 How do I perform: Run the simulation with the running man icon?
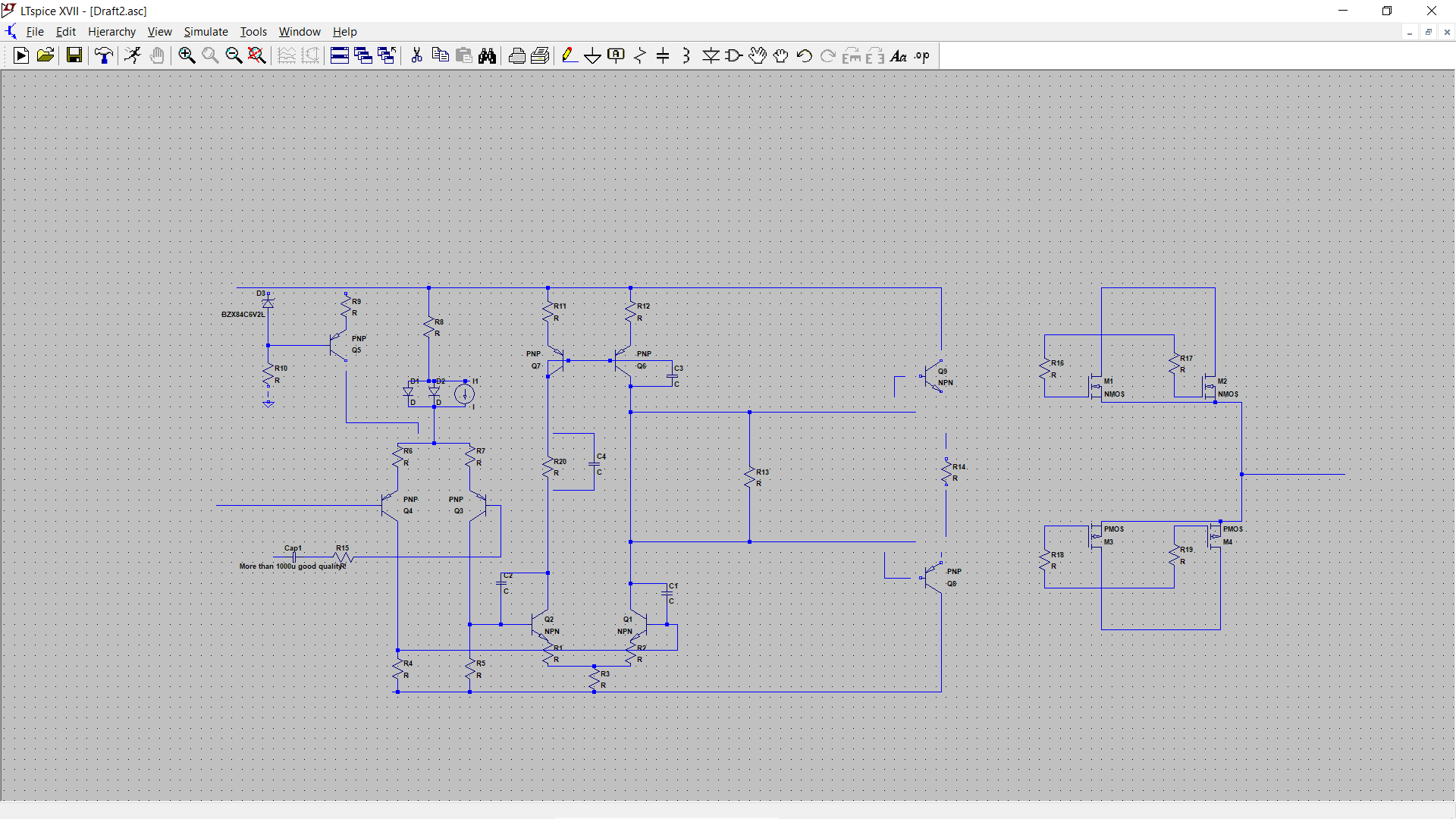133,55
